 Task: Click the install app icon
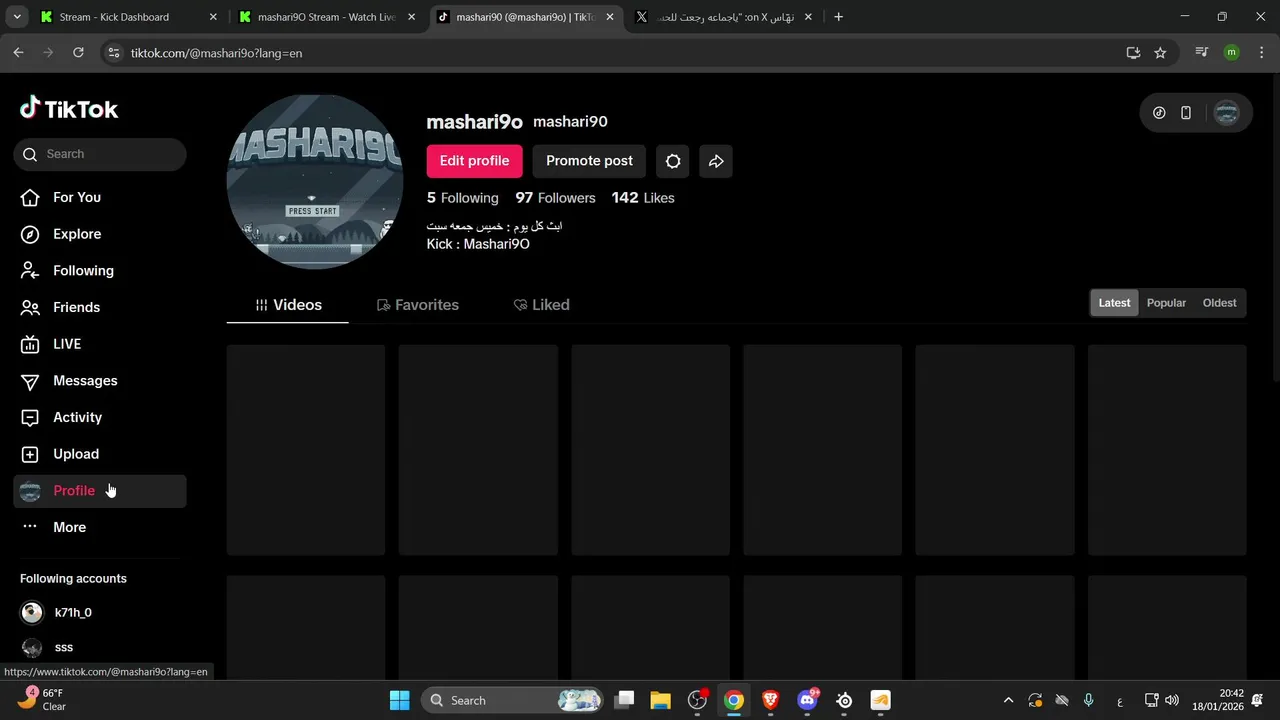coord(1133,53)
